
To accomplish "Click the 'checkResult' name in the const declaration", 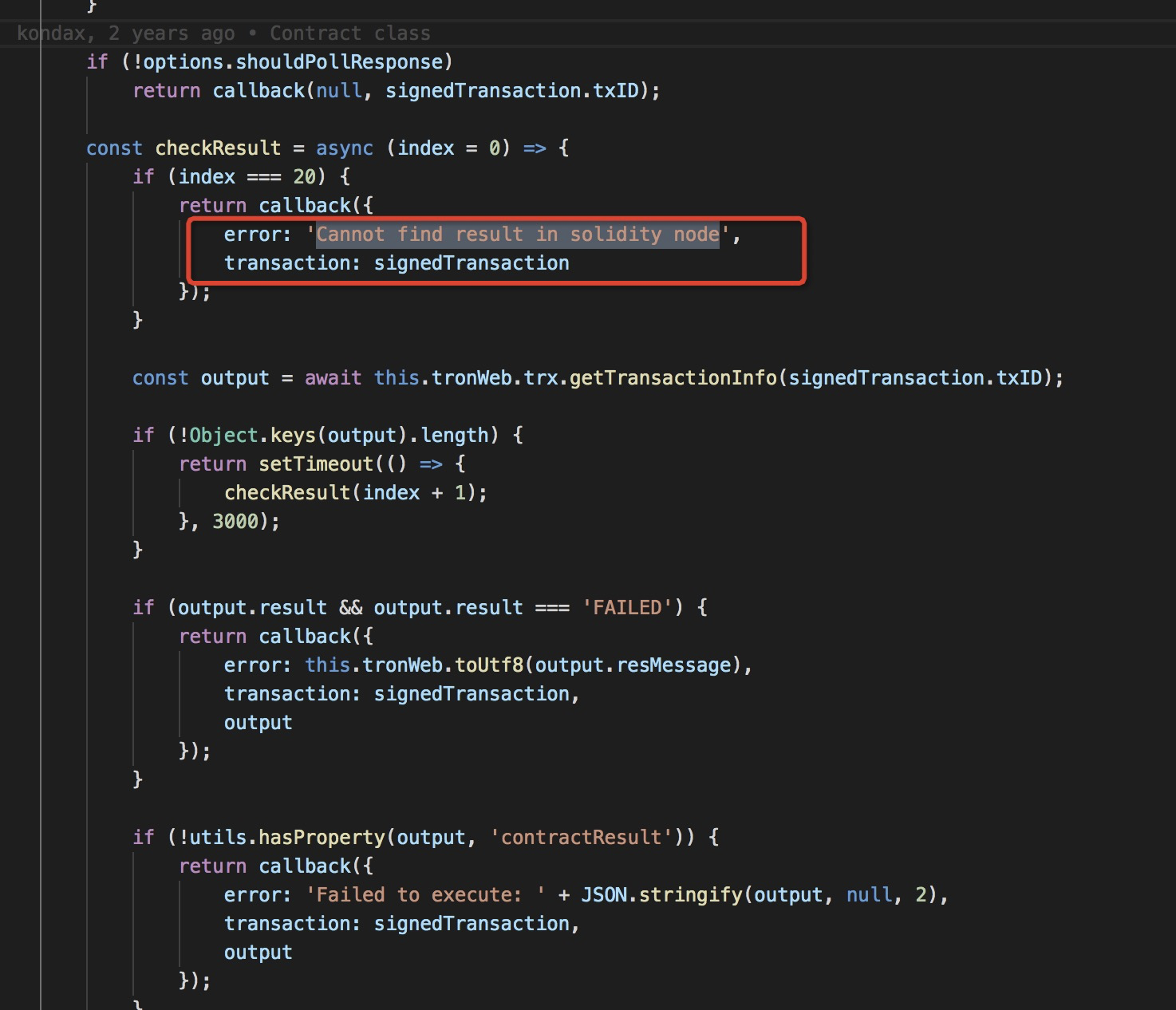I will coord(218,148).
